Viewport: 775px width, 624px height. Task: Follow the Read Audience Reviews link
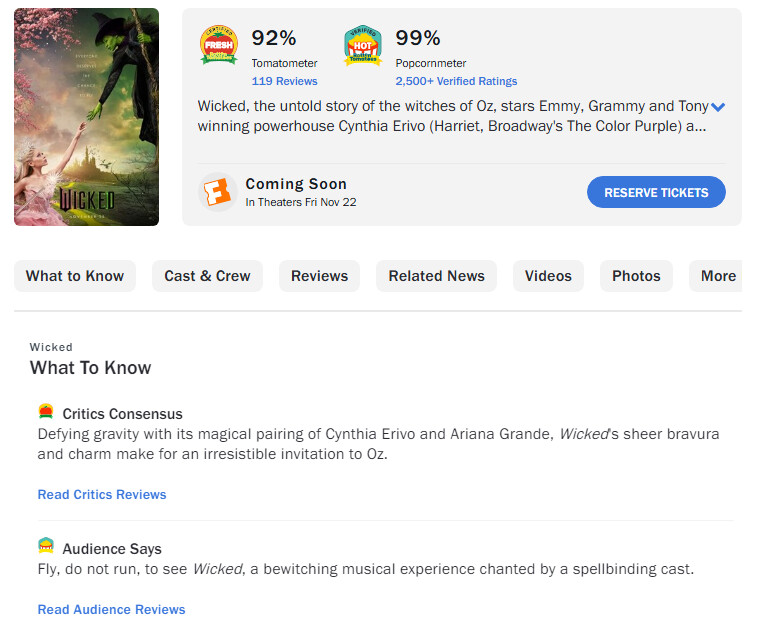(111, 609)
